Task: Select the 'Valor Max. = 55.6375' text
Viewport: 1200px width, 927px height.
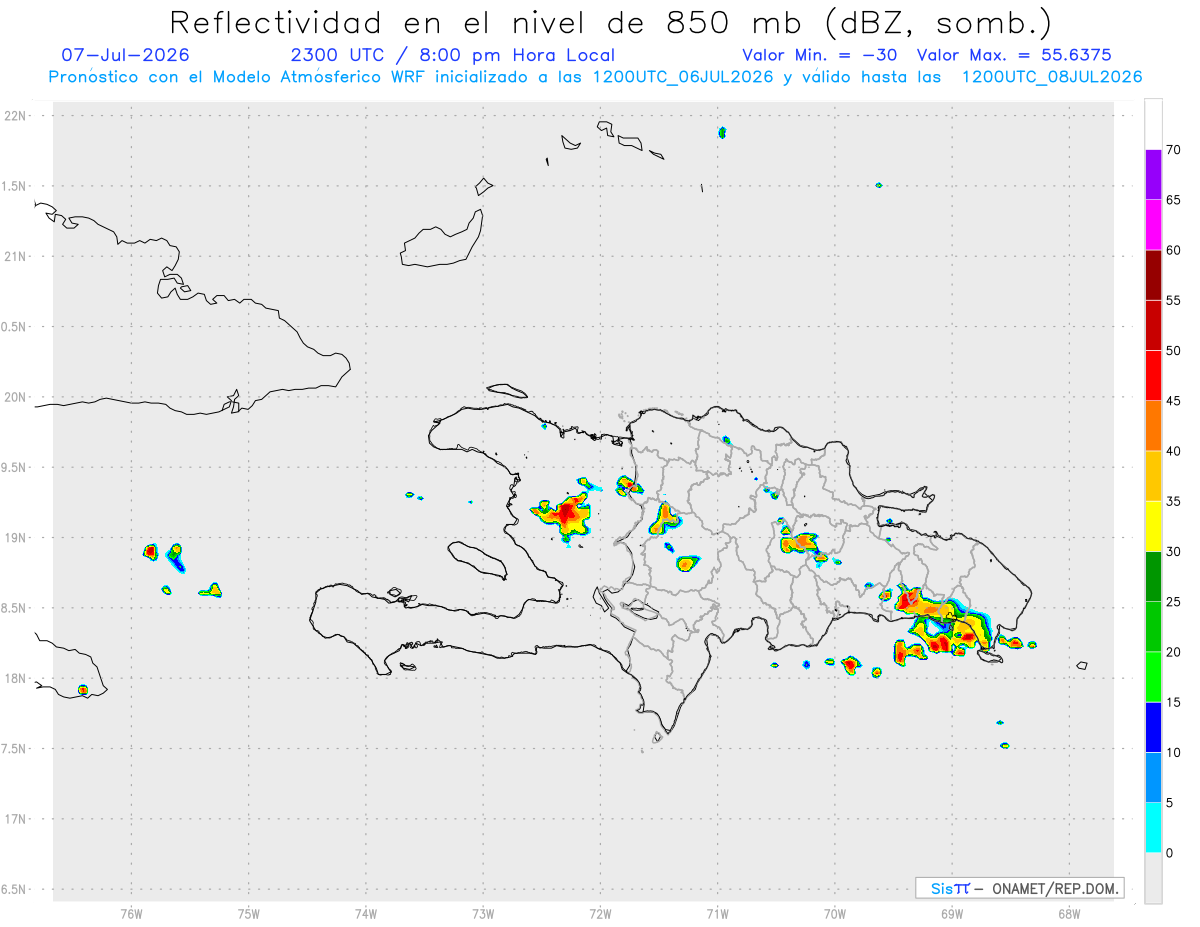Action: coord(1014,55)
